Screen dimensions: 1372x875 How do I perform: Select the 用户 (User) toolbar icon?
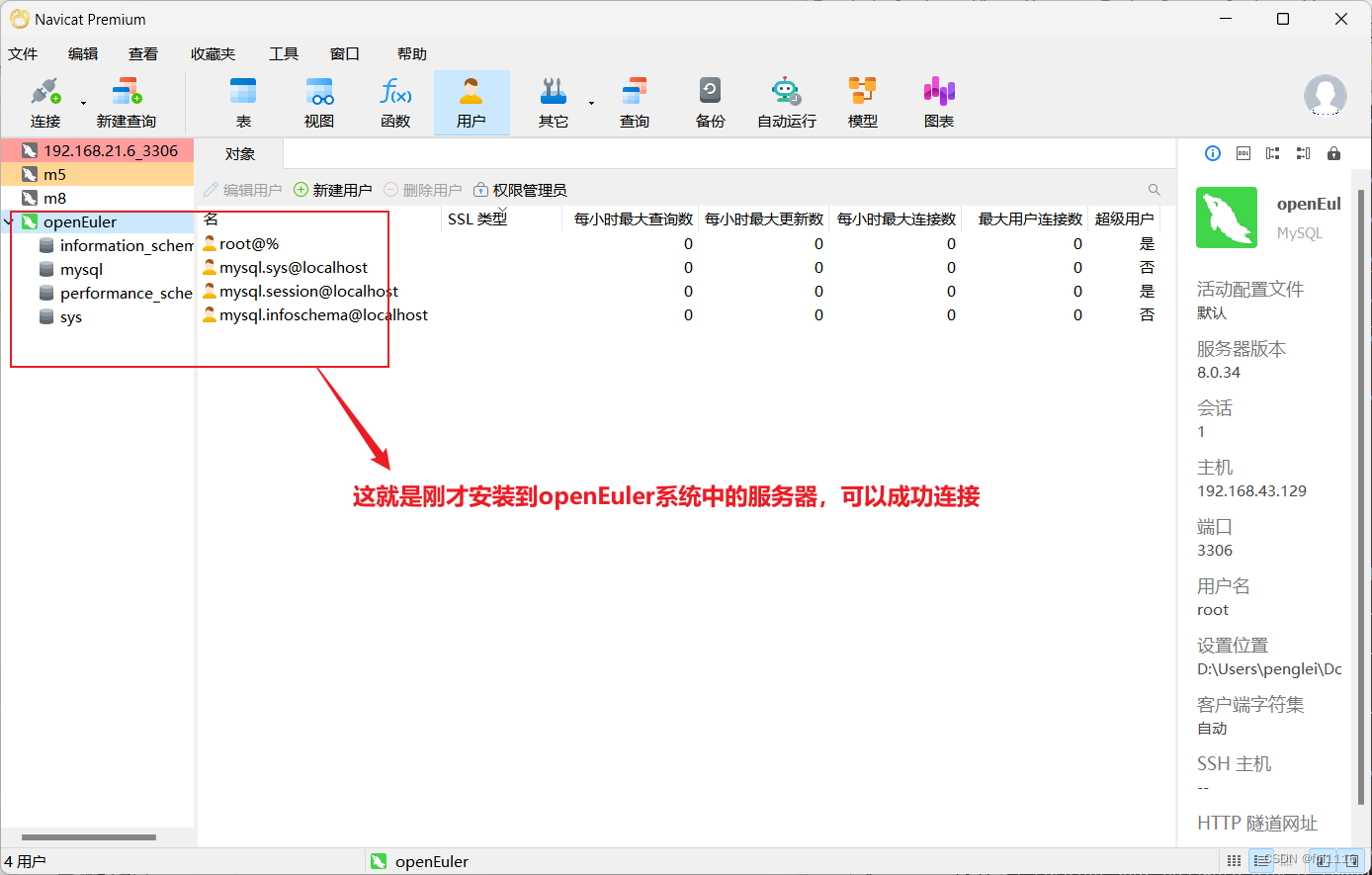[x=472, y=103]
